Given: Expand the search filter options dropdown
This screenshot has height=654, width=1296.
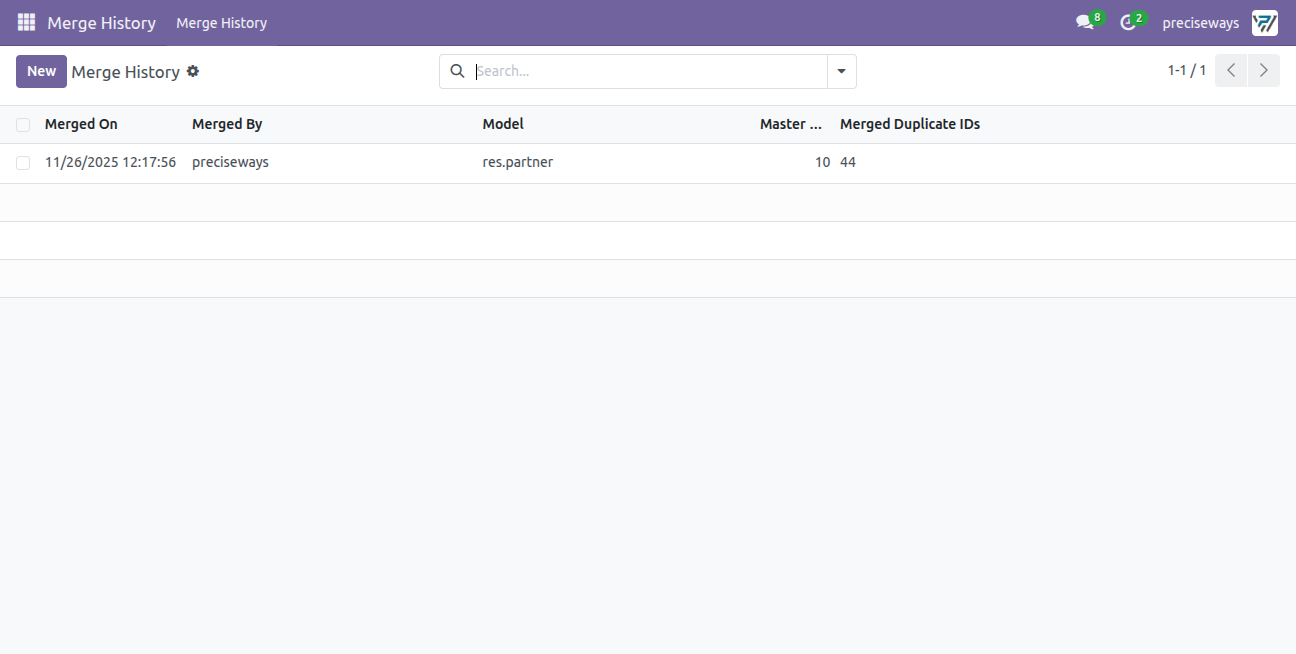Looking at the screenshot, I should [841, 71].
